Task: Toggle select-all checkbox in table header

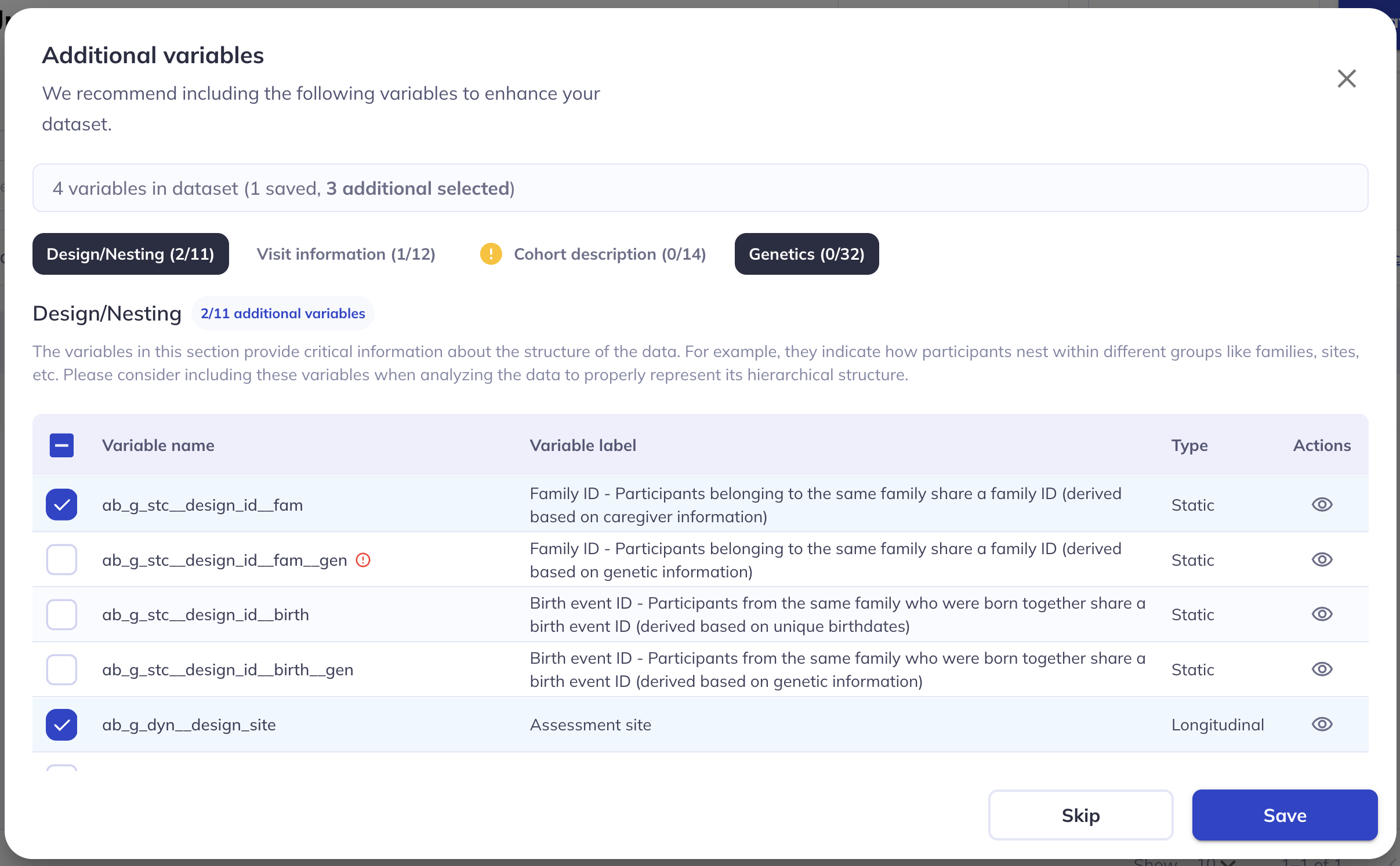Action: click(61, 445)
